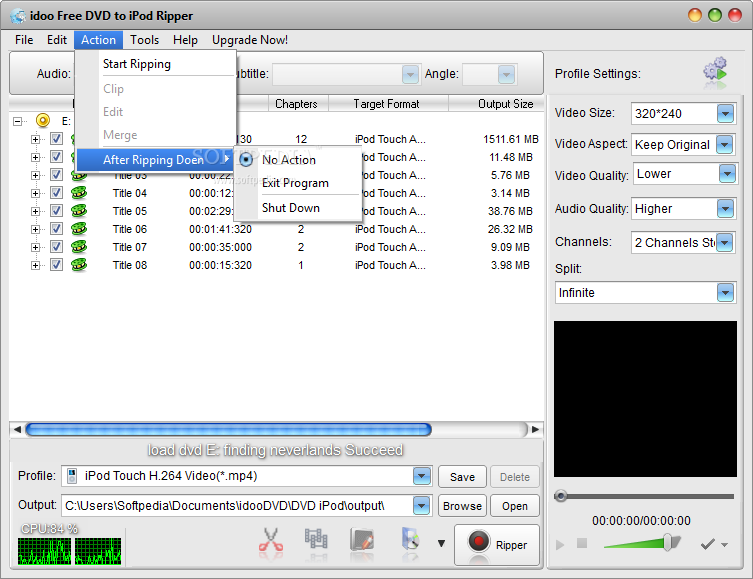Click the film icon of Title 05
The width and height of the screenshot is (753, 579).
click(79, 211)
